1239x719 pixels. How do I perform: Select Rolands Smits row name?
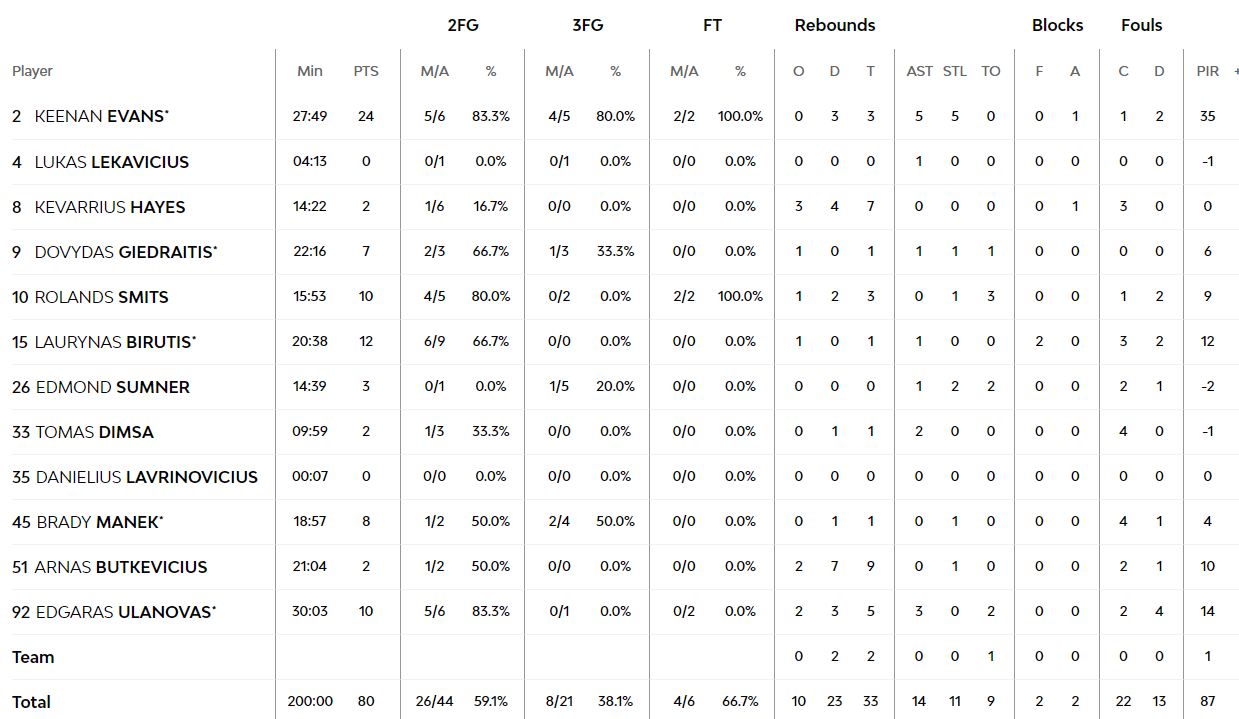[101, 297]
